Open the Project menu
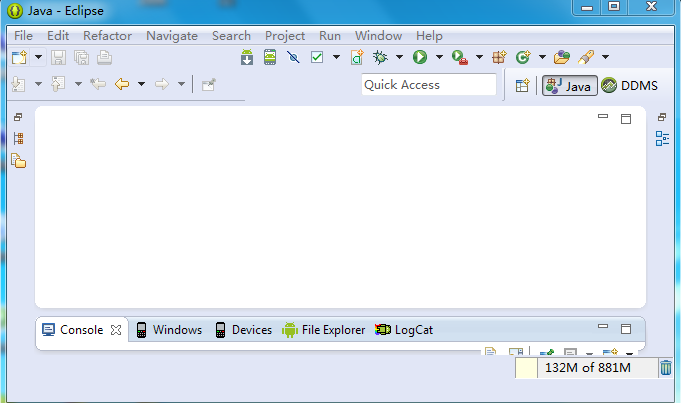Image resolution: width=681 pixels, height=403 pixels. (x=285, y=36)
